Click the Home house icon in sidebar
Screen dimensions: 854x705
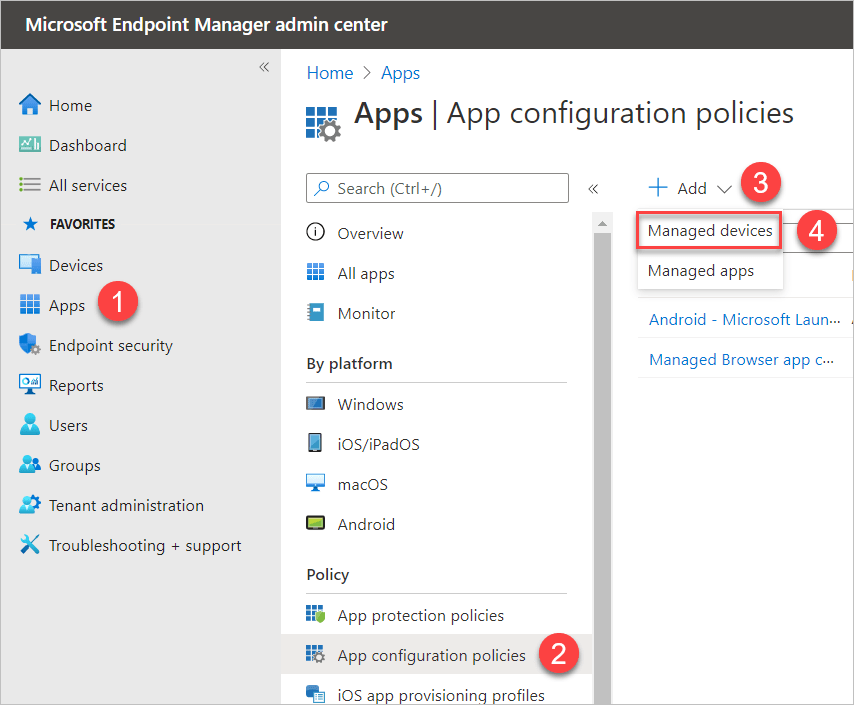[29, 105]
